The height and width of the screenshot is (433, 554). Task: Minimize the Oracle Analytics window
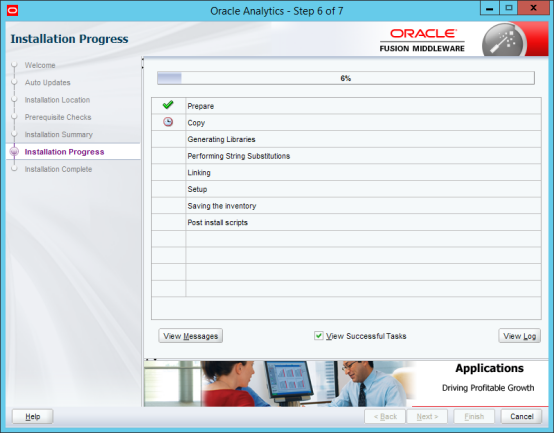pyautogui.click(x=489, y=8)
